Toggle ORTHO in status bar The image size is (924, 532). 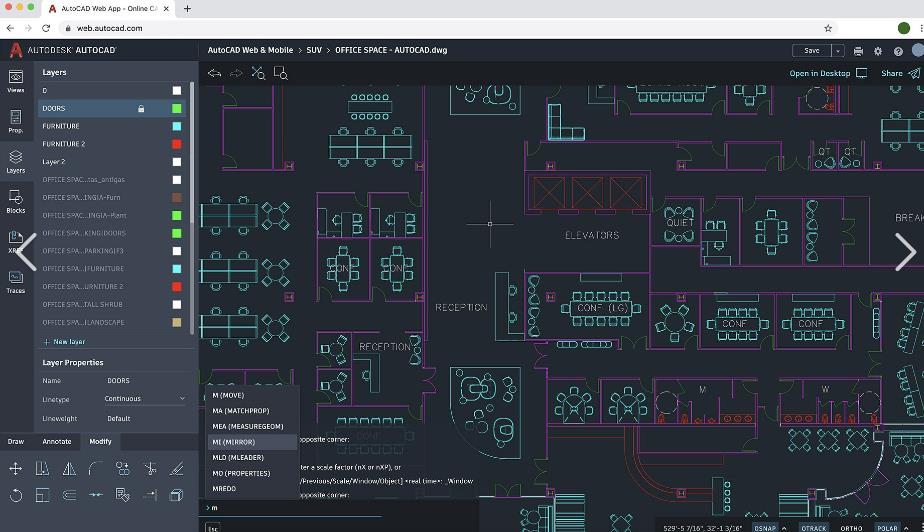pyautogui.click(x=851, y=528)
